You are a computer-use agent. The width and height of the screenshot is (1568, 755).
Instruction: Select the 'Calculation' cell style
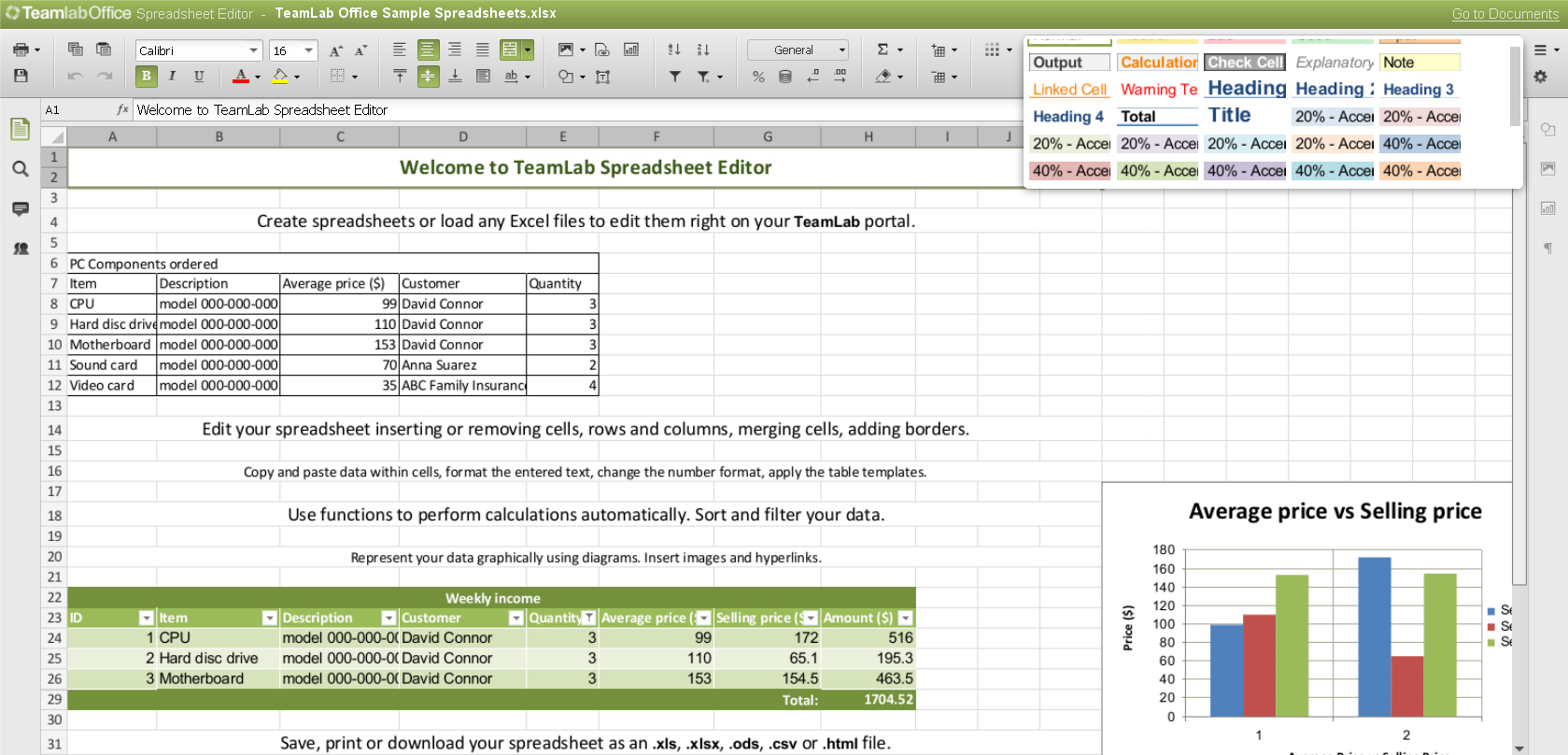pyautogui.click(x=1158, y=63)
